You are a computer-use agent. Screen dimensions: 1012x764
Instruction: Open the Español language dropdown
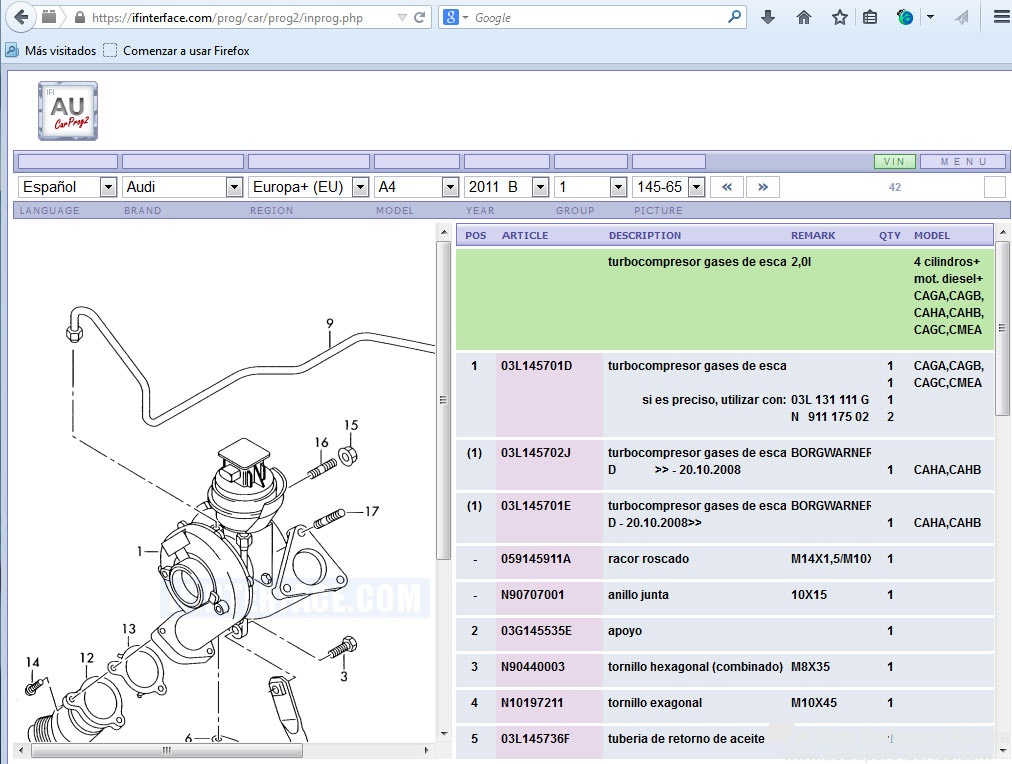[67, 187]
